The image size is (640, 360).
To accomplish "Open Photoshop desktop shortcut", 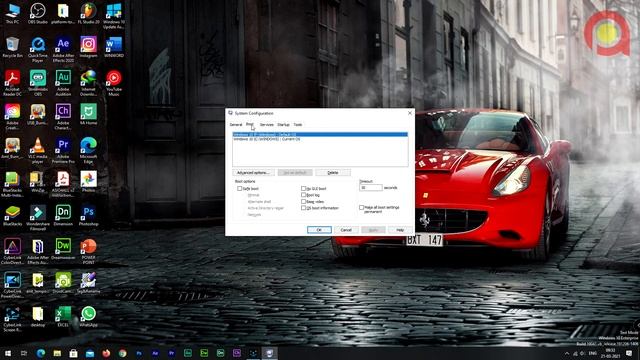I will click(x=88, y=215).
